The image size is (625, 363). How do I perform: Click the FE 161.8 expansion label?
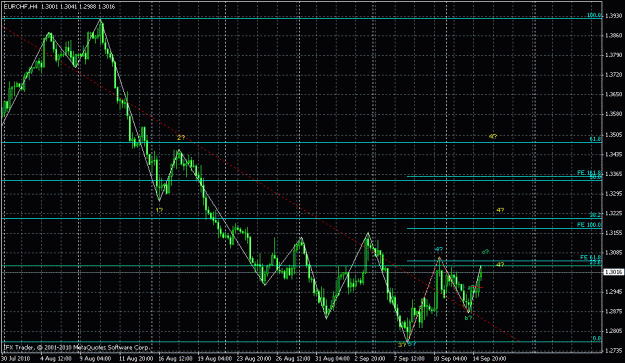tap(589, 173)
